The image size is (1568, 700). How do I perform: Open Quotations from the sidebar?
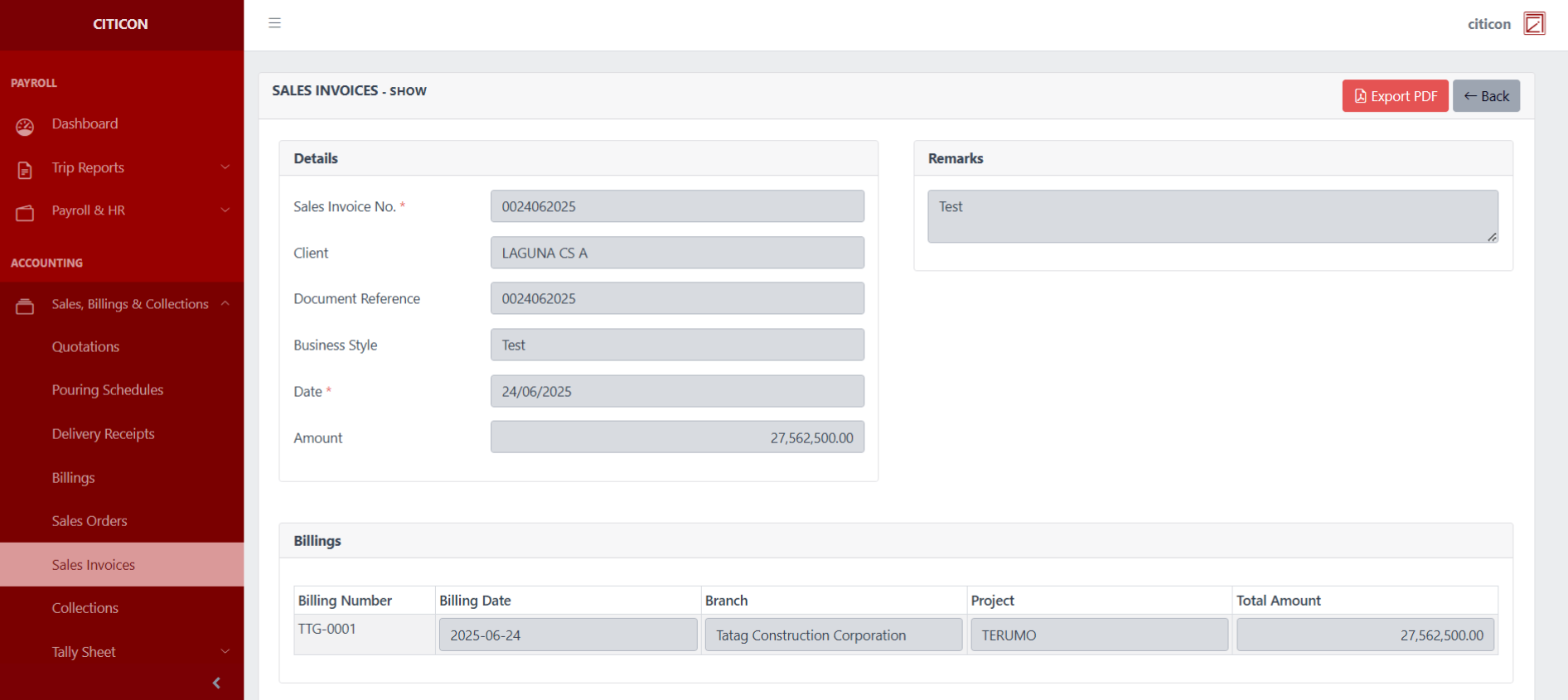85,347
